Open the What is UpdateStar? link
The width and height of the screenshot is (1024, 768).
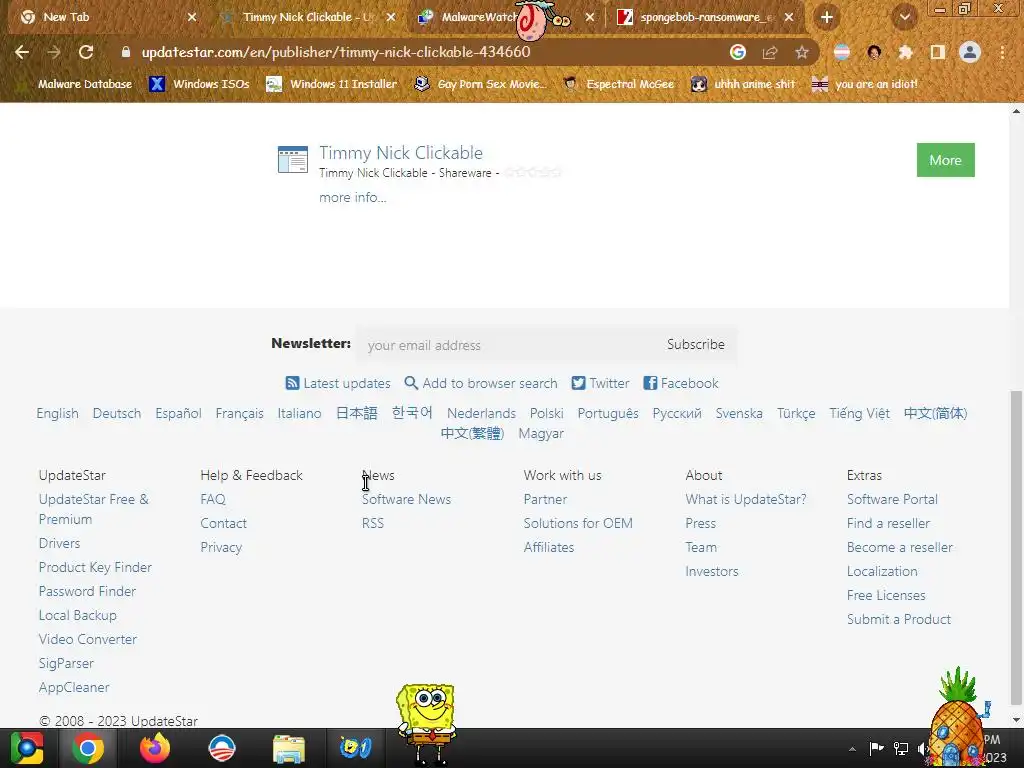pos(746,499)
